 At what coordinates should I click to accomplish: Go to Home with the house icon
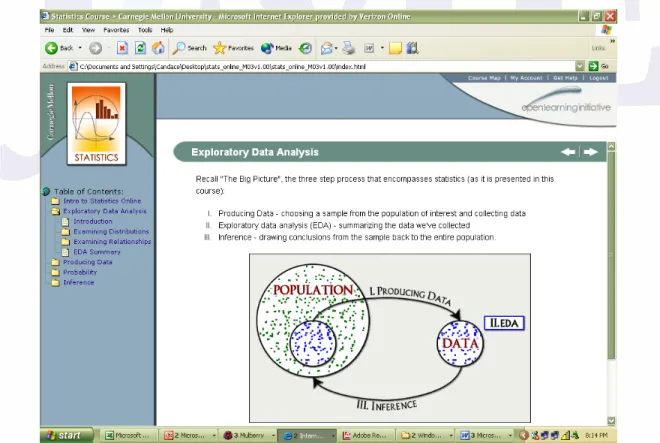[x=158, y=48]
